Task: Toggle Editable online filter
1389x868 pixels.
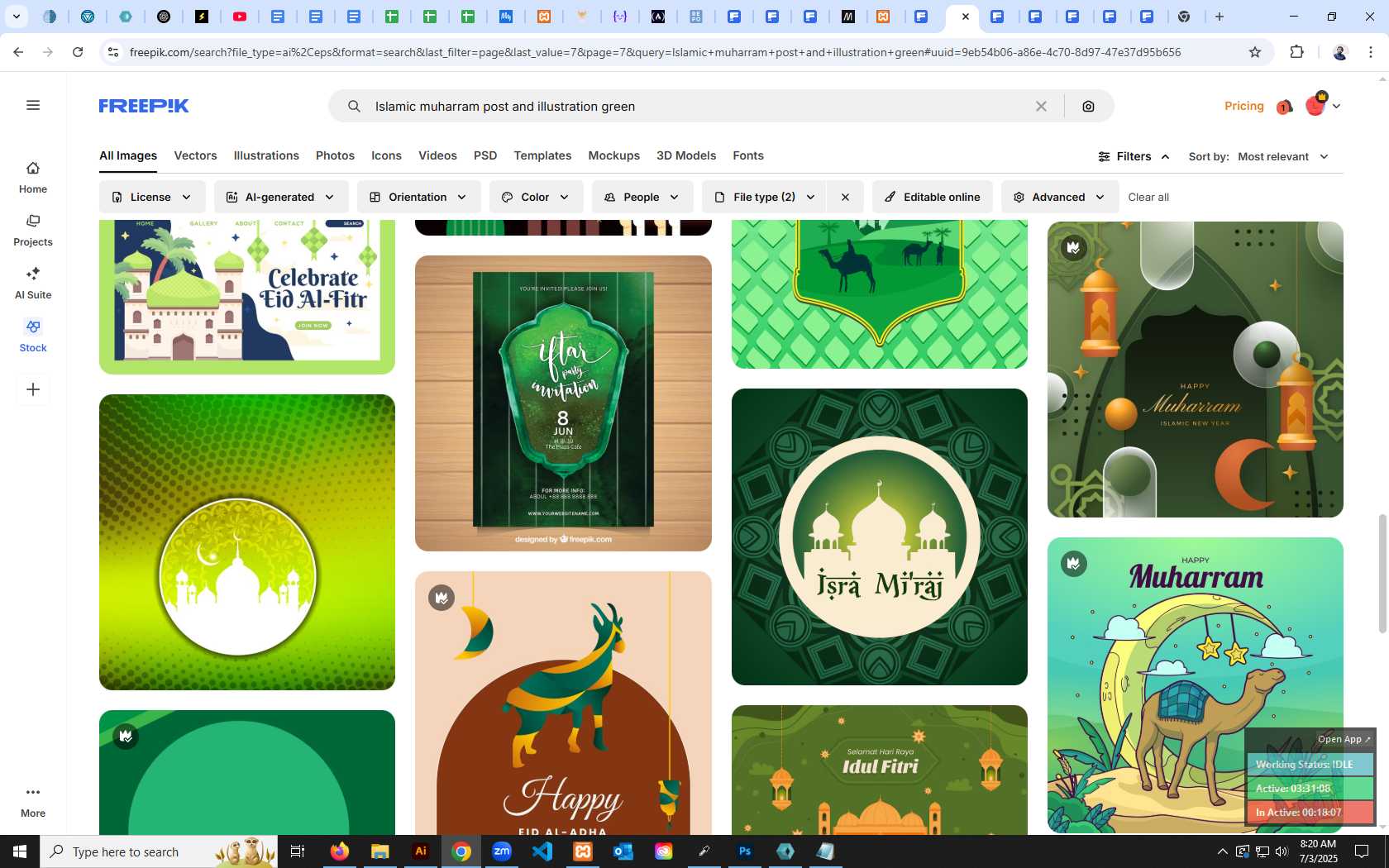Action: [932, 197]
